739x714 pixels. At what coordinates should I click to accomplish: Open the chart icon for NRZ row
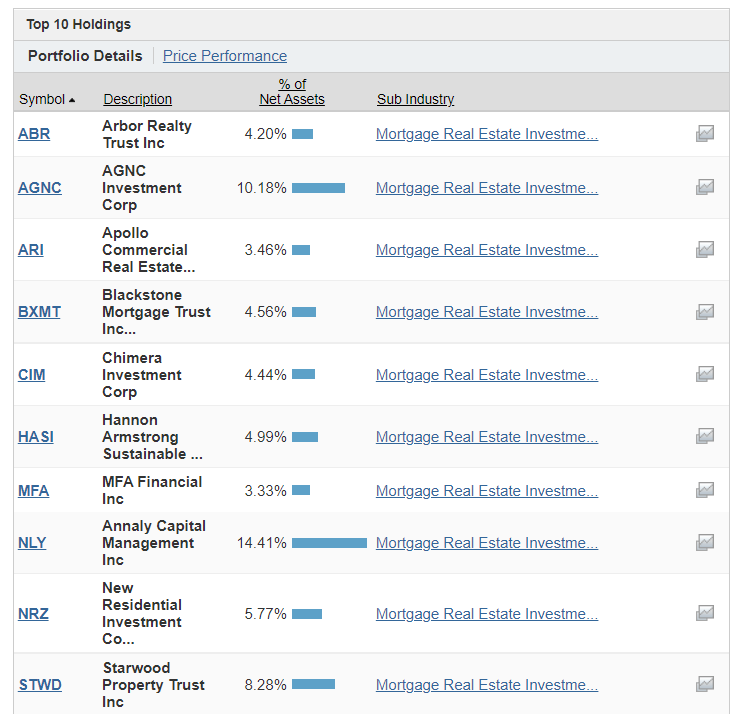coord(705,614)
